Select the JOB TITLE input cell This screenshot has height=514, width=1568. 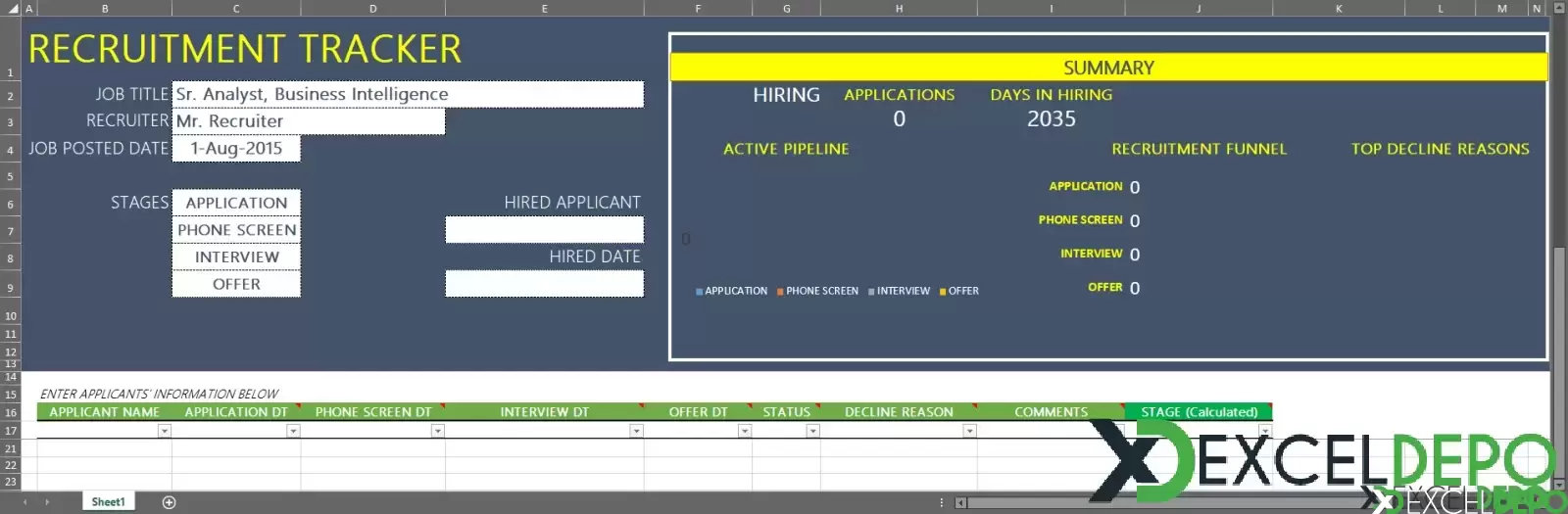click(x=408, y=94)
